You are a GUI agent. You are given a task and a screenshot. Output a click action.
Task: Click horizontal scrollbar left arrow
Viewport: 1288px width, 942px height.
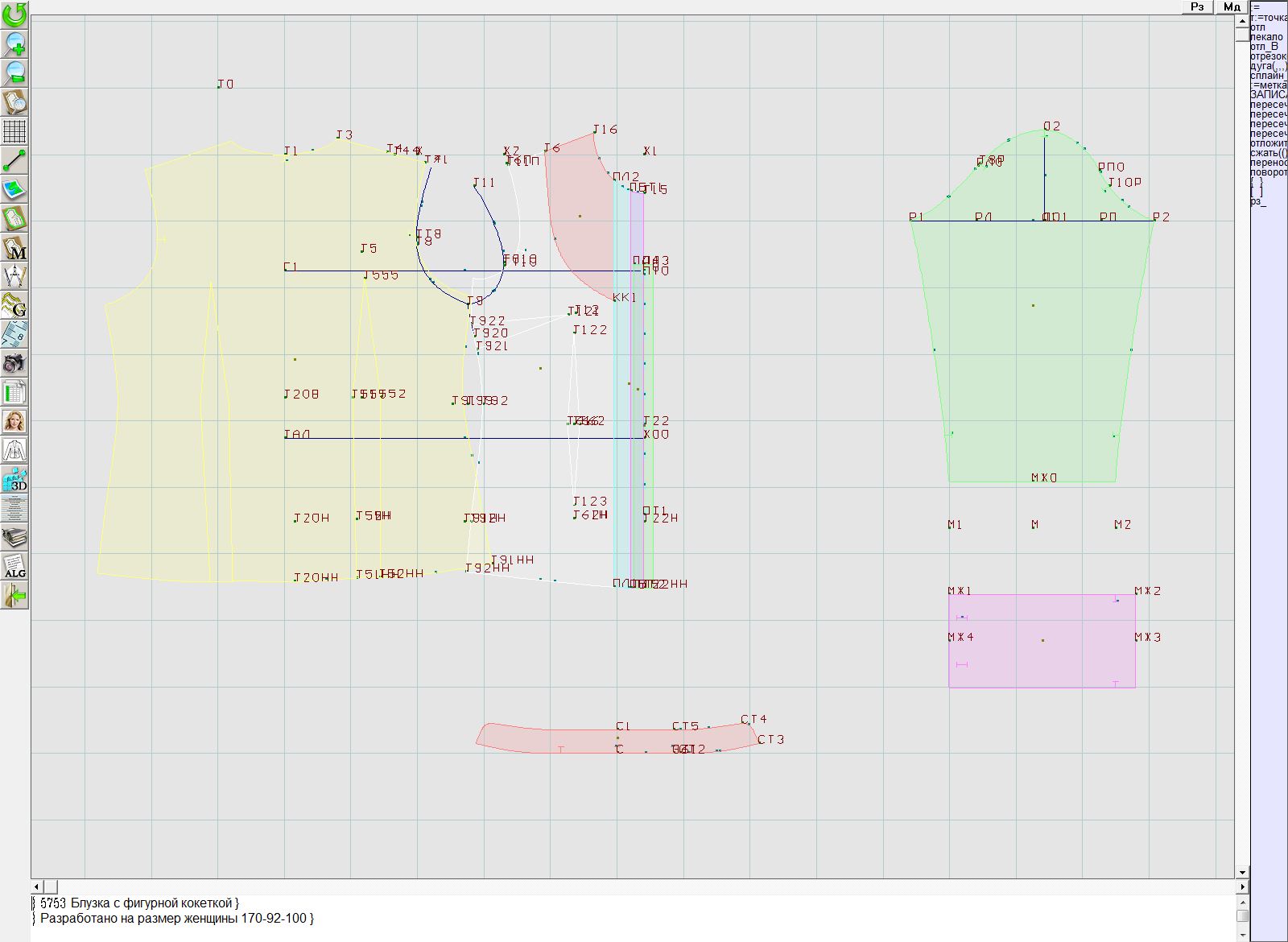(x=37, y=886)
